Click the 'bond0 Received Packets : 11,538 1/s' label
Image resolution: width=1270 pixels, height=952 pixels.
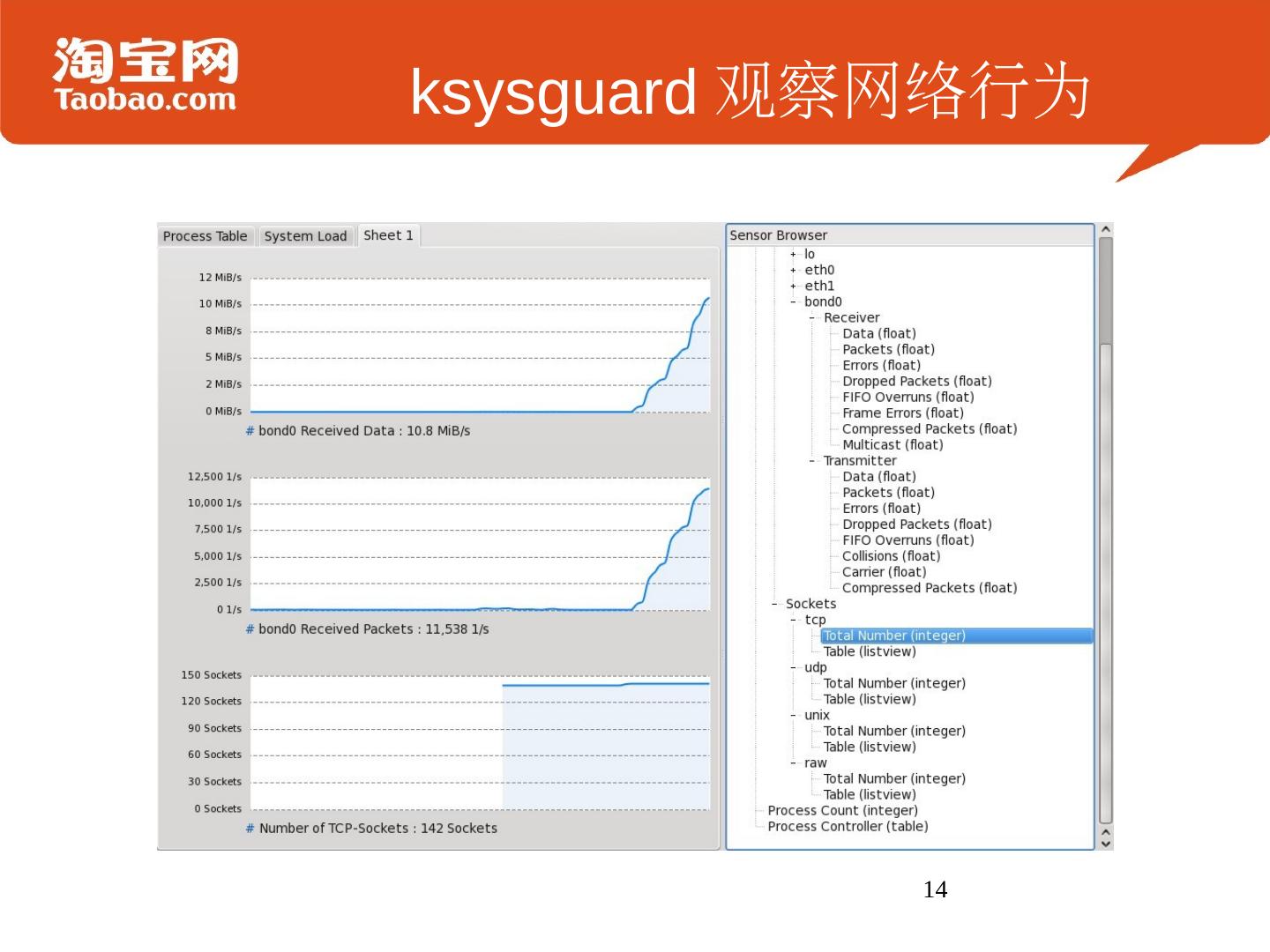click(x=373, y=629)
